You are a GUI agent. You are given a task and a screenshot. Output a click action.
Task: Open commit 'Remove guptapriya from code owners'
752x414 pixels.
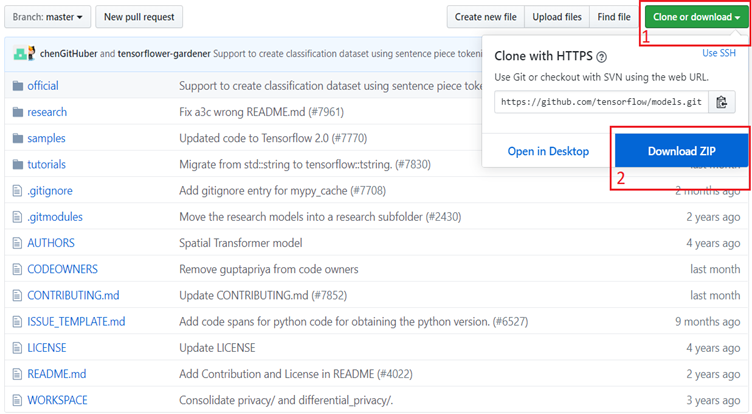tap(269, 269)
